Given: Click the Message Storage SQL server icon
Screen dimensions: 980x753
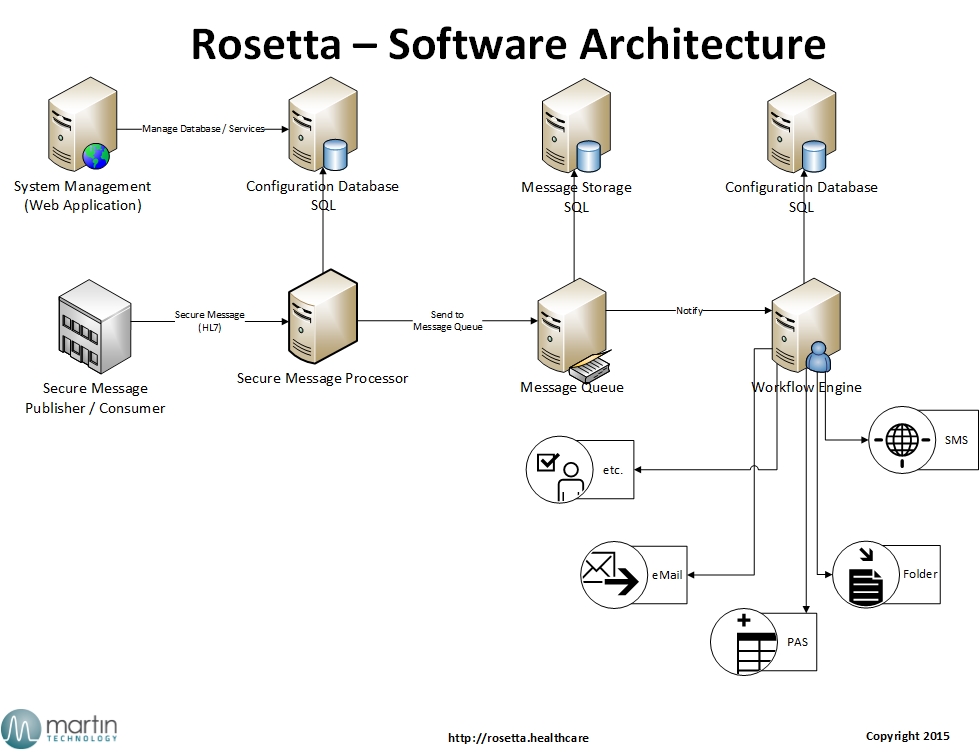Looking at the screenshot, I should click(x=576, y=126).
